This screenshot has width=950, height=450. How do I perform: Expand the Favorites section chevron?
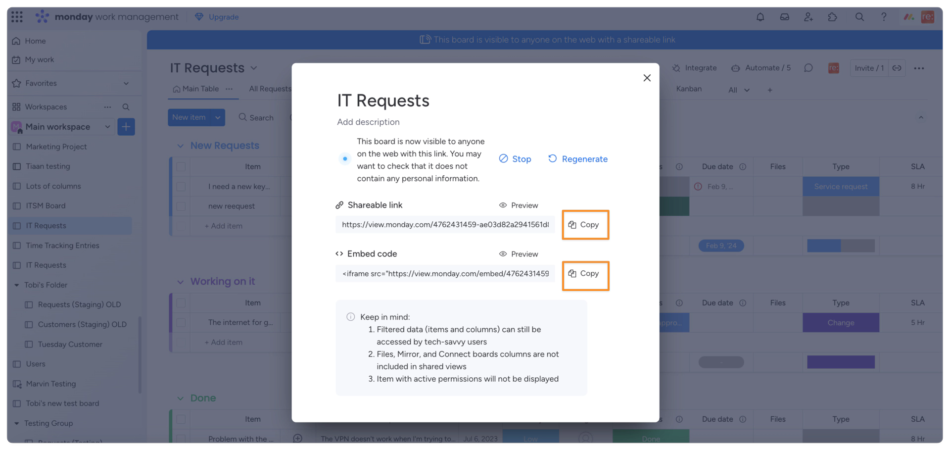pyautogui.click(x=126, y=83)
